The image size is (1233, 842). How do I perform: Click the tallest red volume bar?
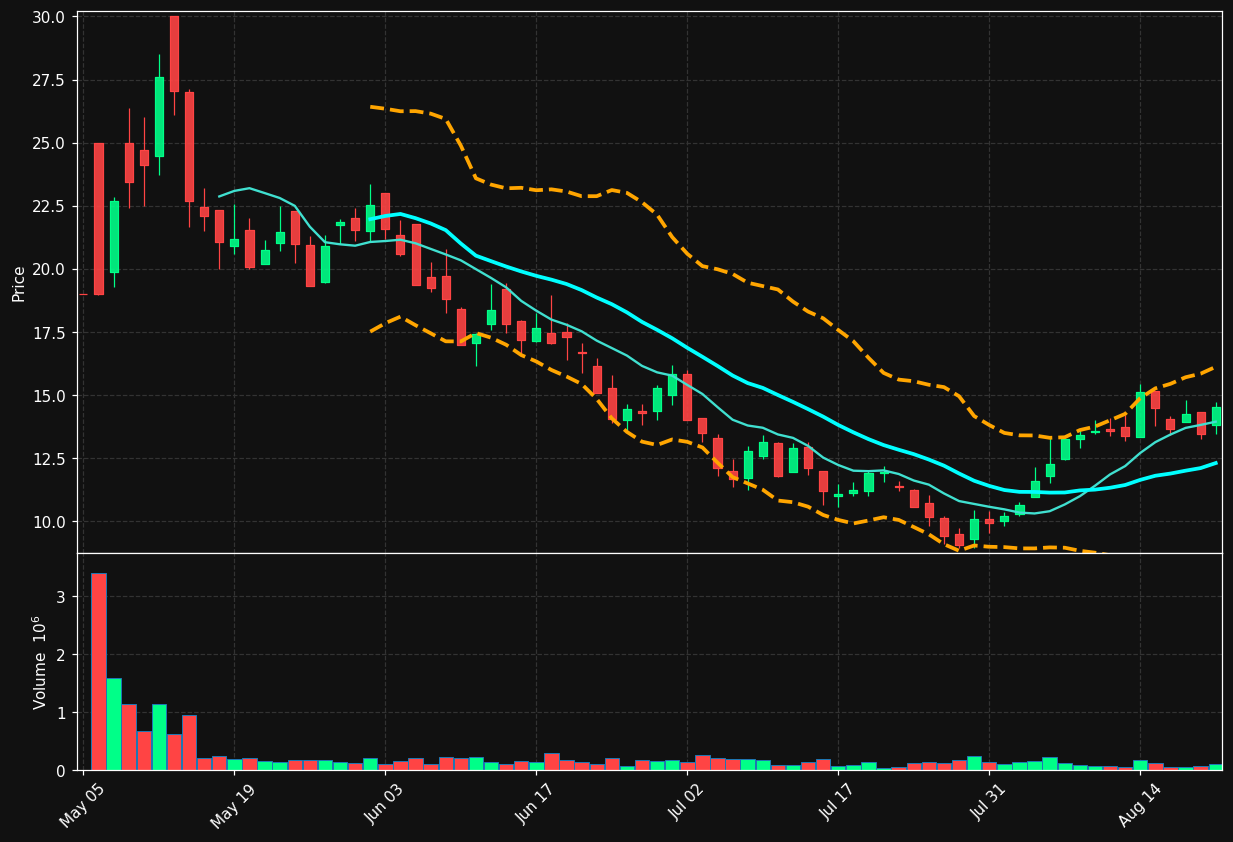(98, 672)
